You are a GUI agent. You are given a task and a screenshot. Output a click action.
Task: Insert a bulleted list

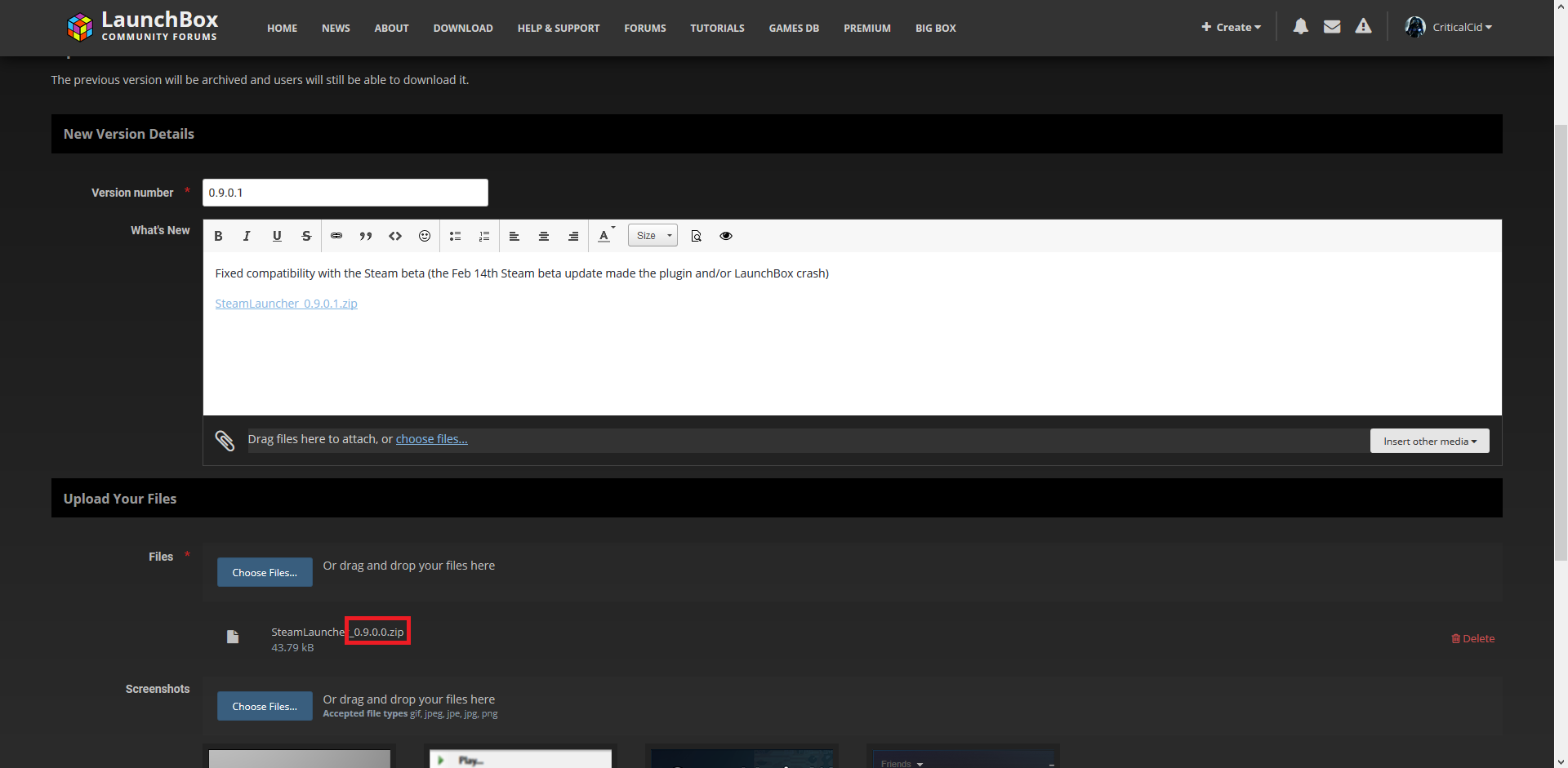coord(455,236)
